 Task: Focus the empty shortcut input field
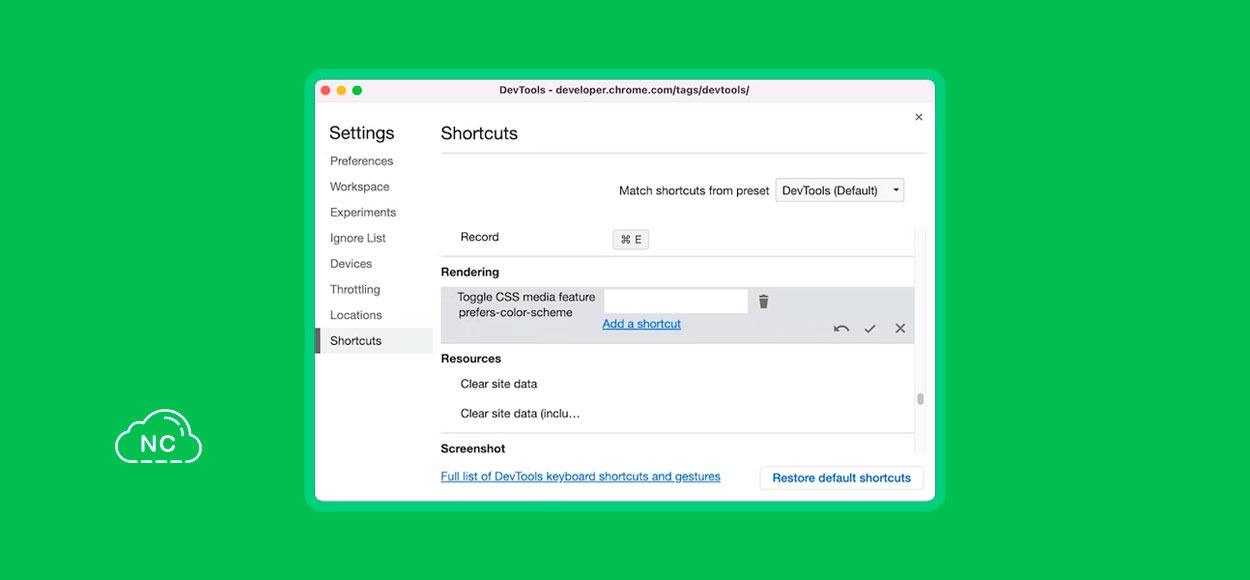(676, 301)
